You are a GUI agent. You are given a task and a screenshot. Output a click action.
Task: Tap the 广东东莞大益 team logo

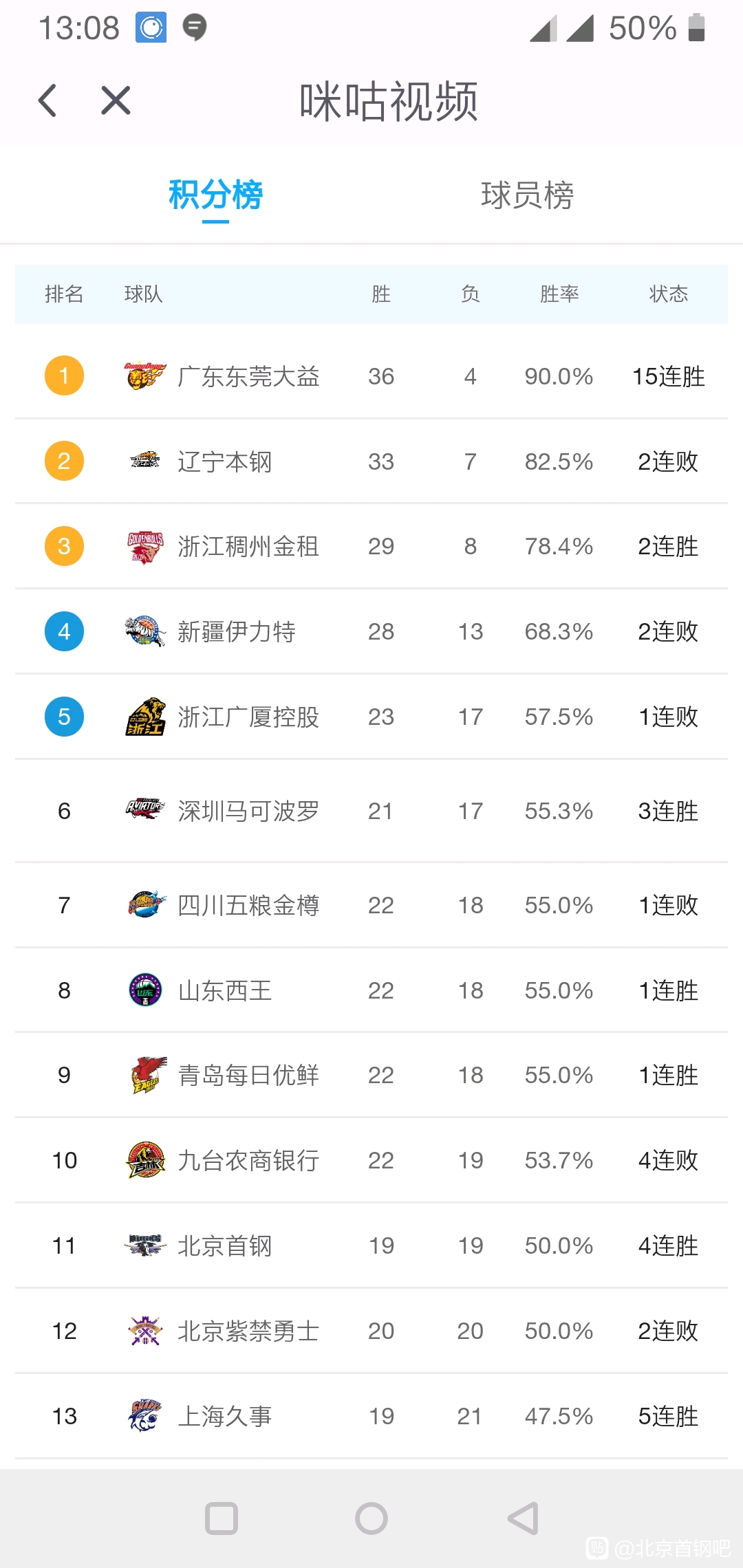(145, 376)
